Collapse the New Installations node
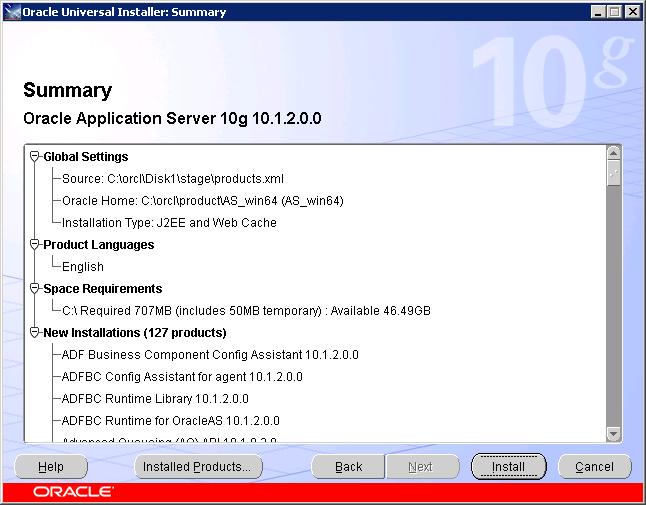 tap(35, 332)
